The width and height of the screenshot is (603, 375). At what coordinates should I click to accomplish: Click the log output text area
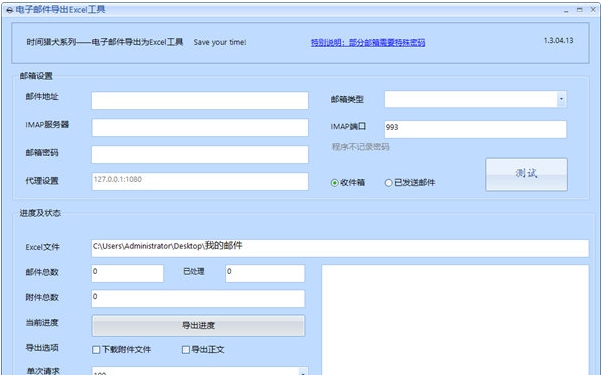pos(455,320)
